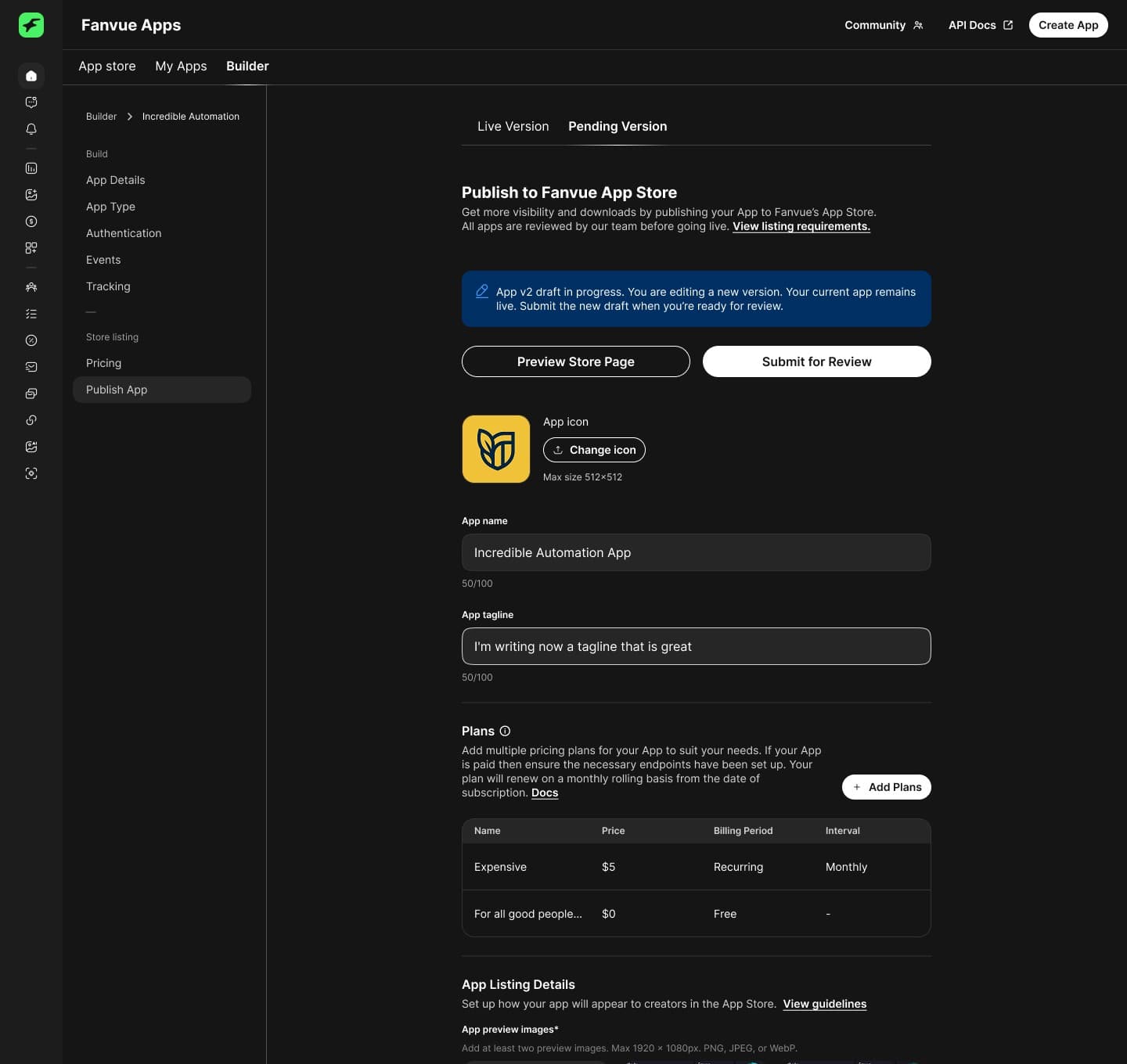Click the Interval column header
This screenshot has height=1064, width=1127.
pos(842,831)
